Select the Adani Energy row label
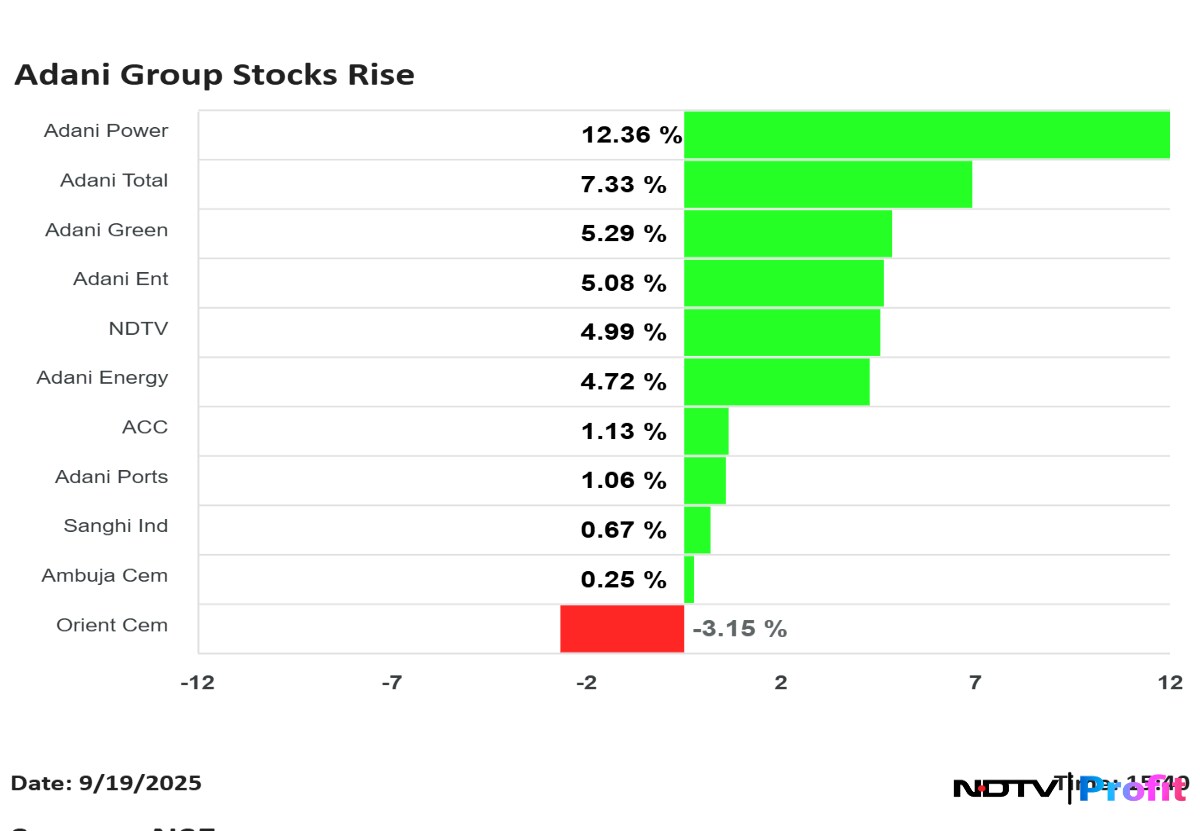The image size is (1200, 831). coord(102,378)
